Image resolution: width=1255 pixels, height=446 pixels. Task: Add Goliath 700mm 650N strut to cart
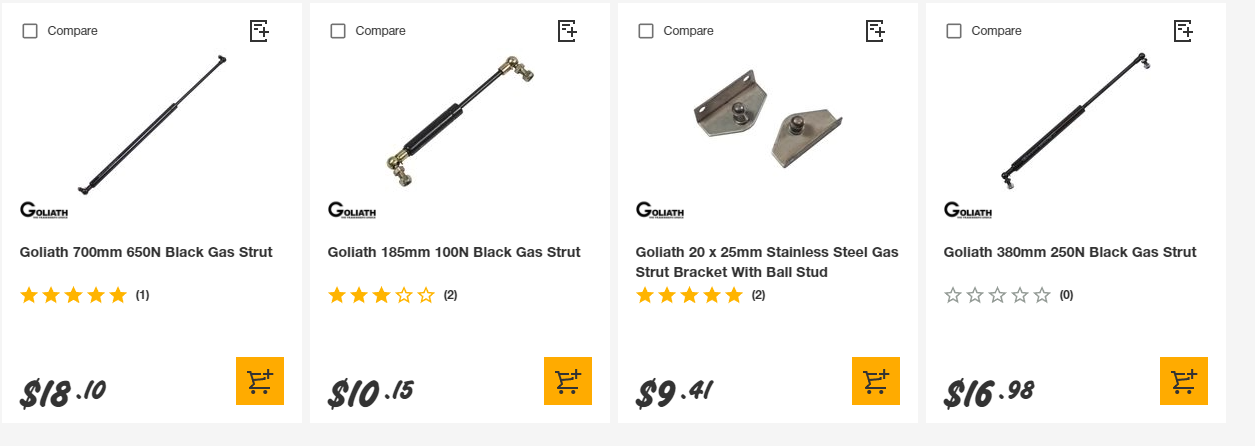coord(260,381)
